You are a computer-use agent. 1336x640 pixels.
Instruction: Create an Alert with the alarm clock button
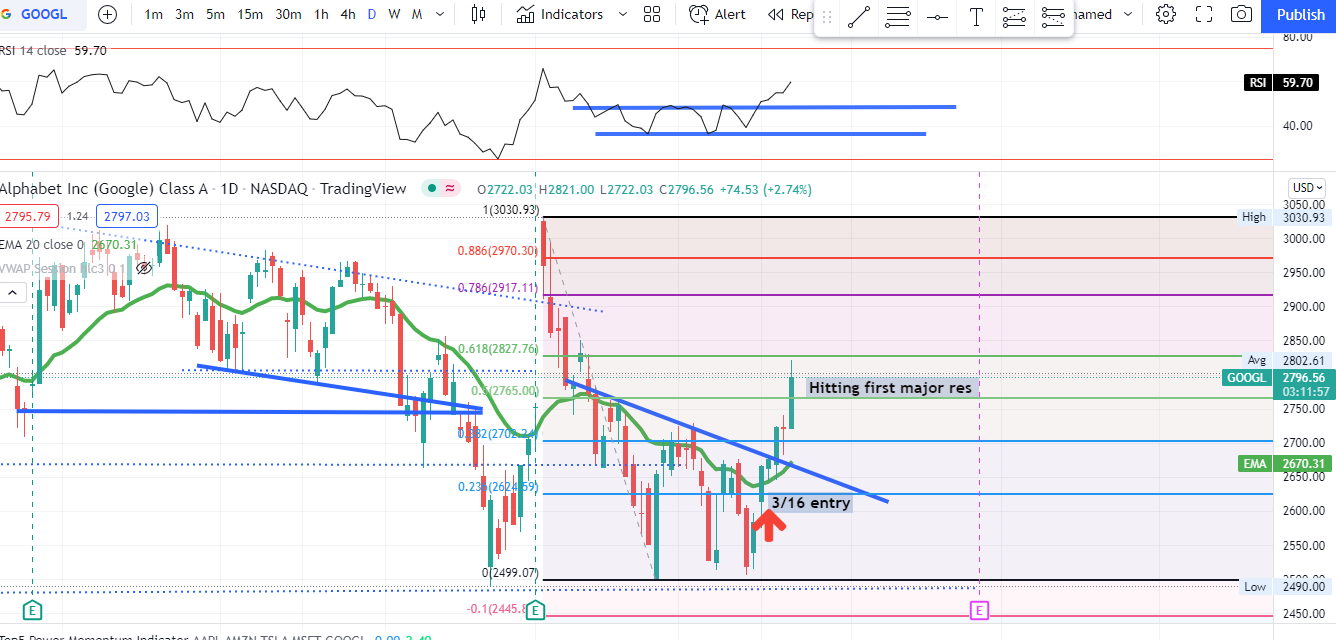pyautogui.click(x=718, y=14)
